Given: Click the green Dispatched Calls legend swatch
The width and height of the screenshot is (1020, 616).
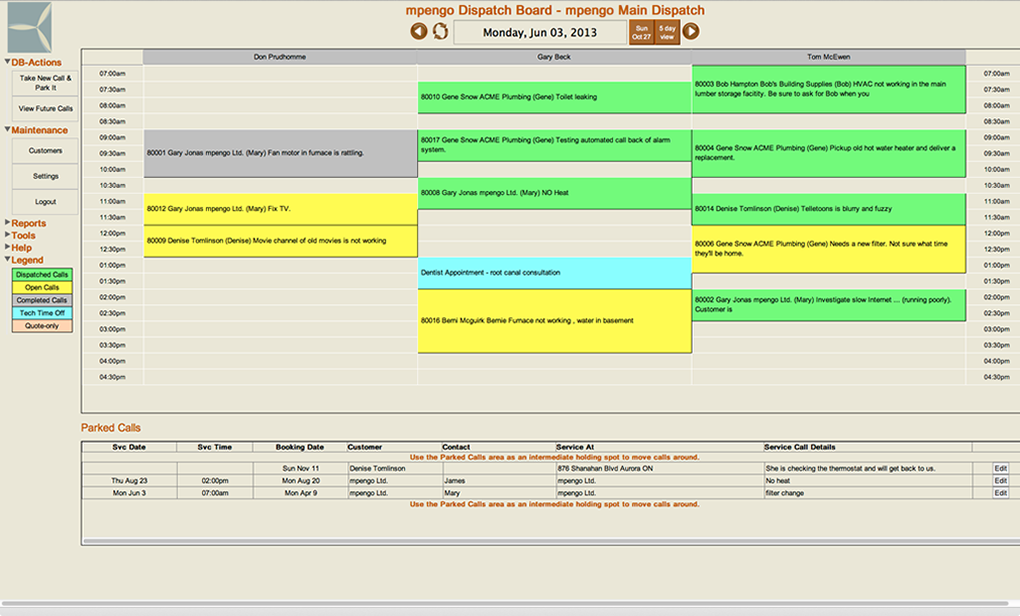Looking at the screenshot, I should 41,274.
